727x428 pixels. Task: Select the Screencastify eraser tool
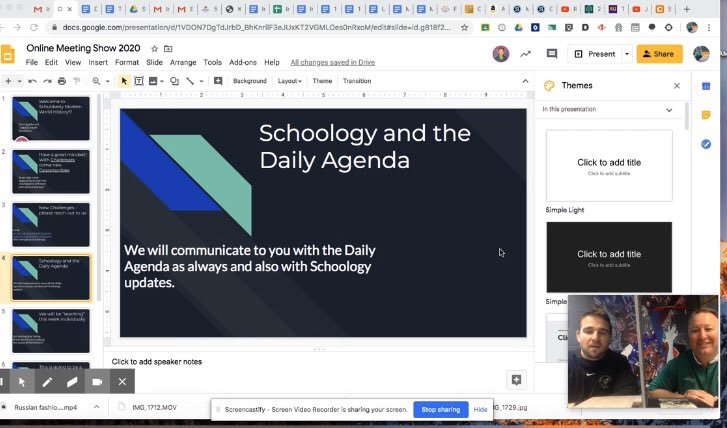(x=72, y=382)
